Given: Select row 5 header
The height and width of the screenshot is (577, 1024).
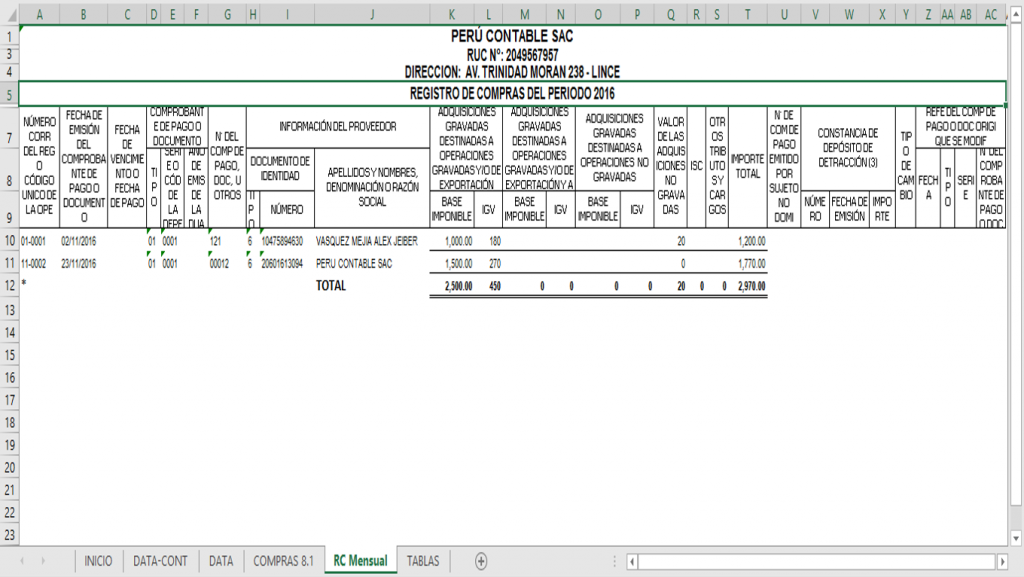Looking at the screenshot, I should click(x=10, y=94).
